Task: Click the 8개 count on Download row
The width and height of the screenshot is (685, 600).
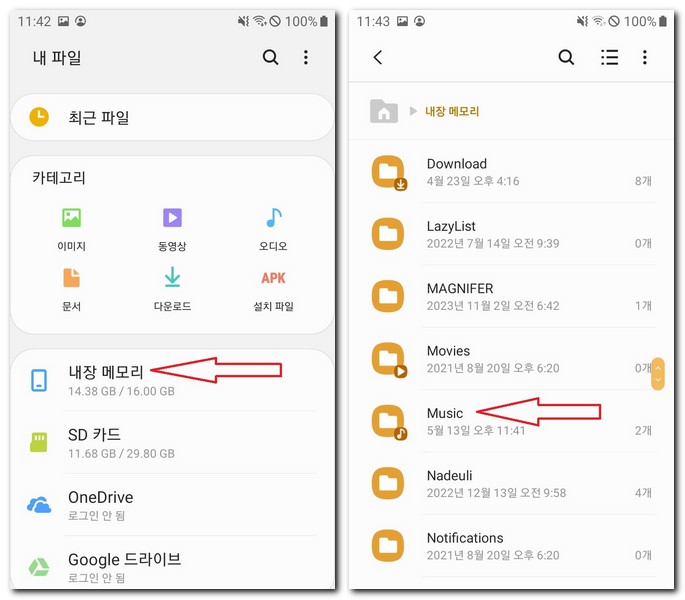Action: pos(643,181)
